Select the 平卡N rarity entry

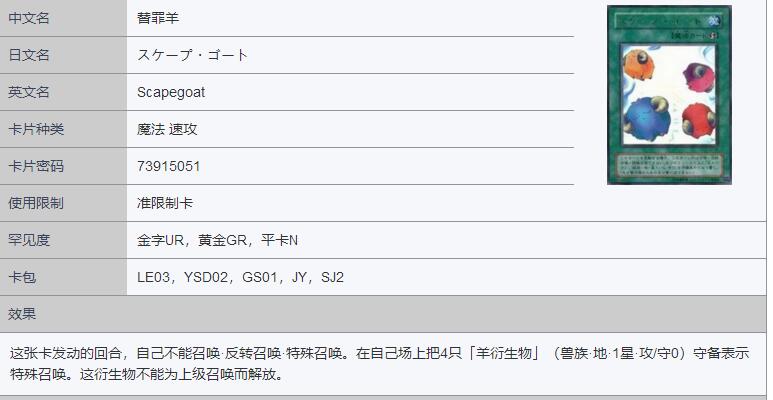(x=279, y=240)
